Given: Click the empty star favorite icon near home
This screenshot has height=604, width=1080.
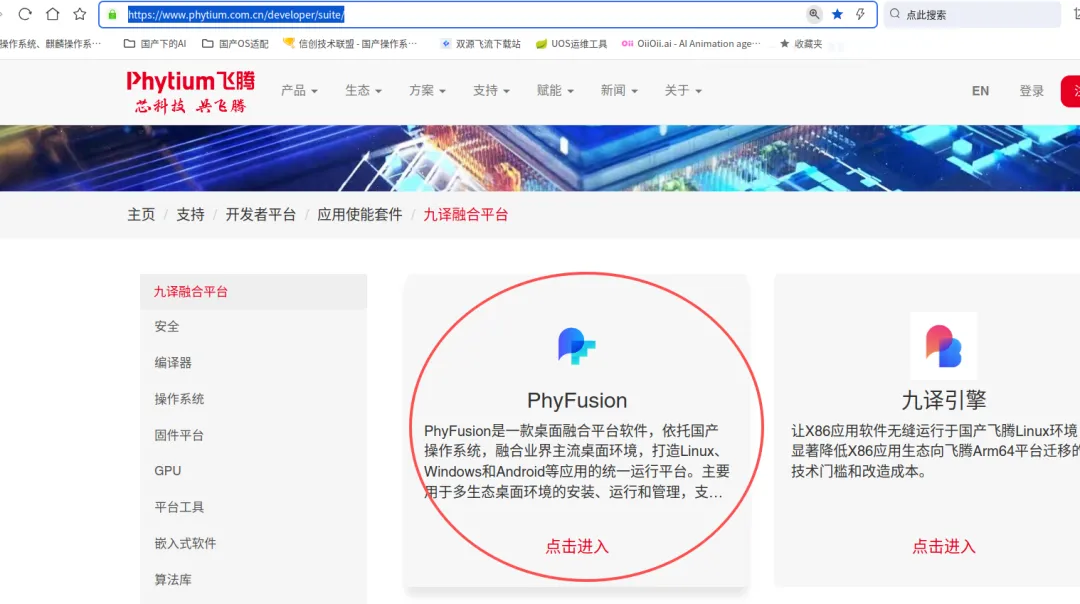Looking at the screenshot, I should 80,14.
